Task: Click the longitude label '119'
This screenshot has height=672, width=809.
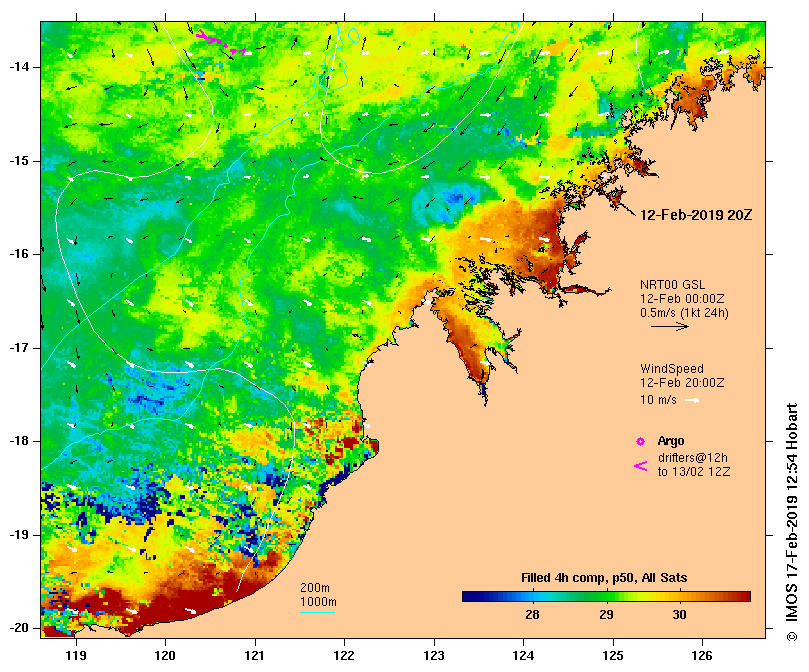Action: 76,655
